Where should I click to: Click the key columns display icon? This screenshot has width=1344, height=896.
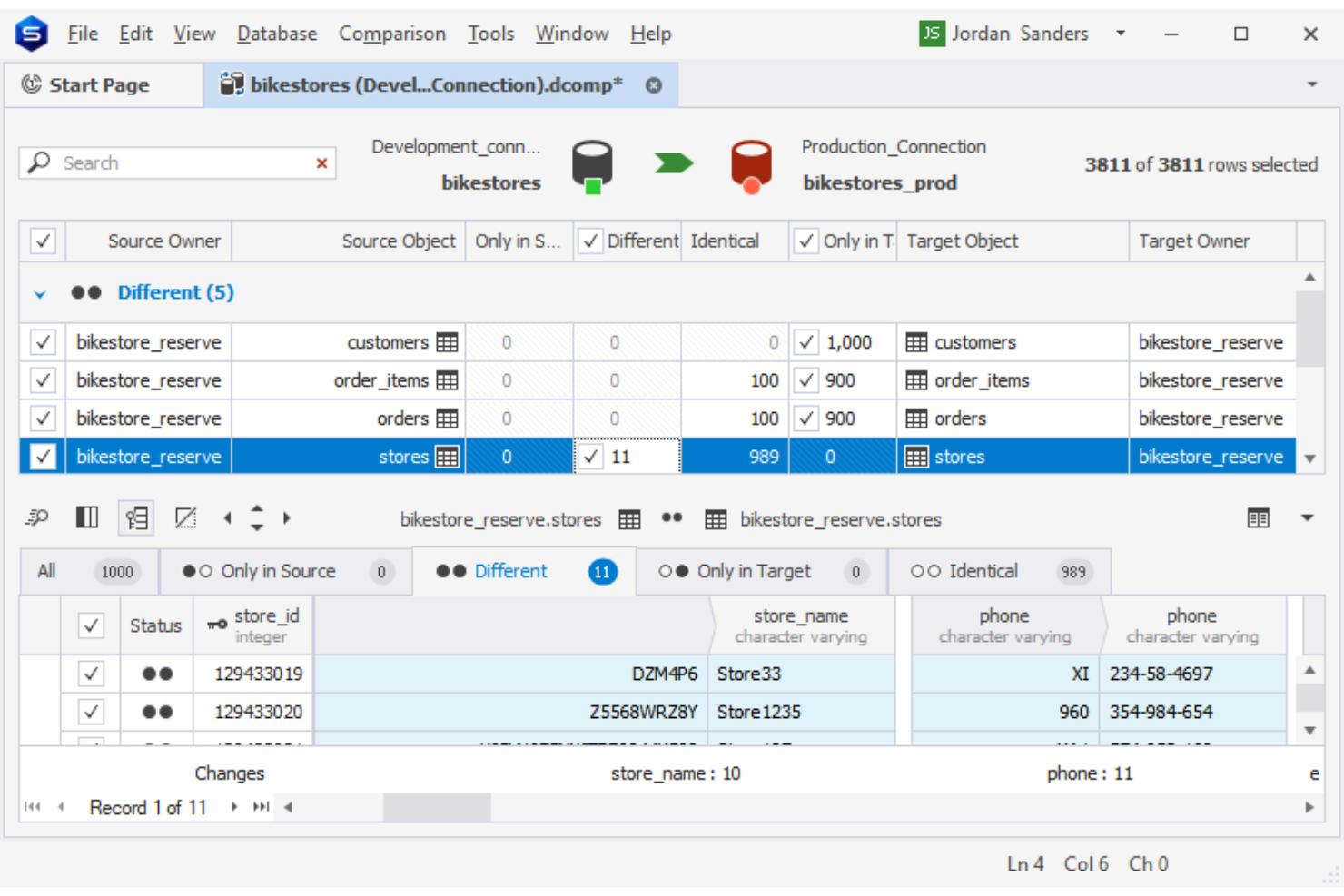tap(136, 517)
